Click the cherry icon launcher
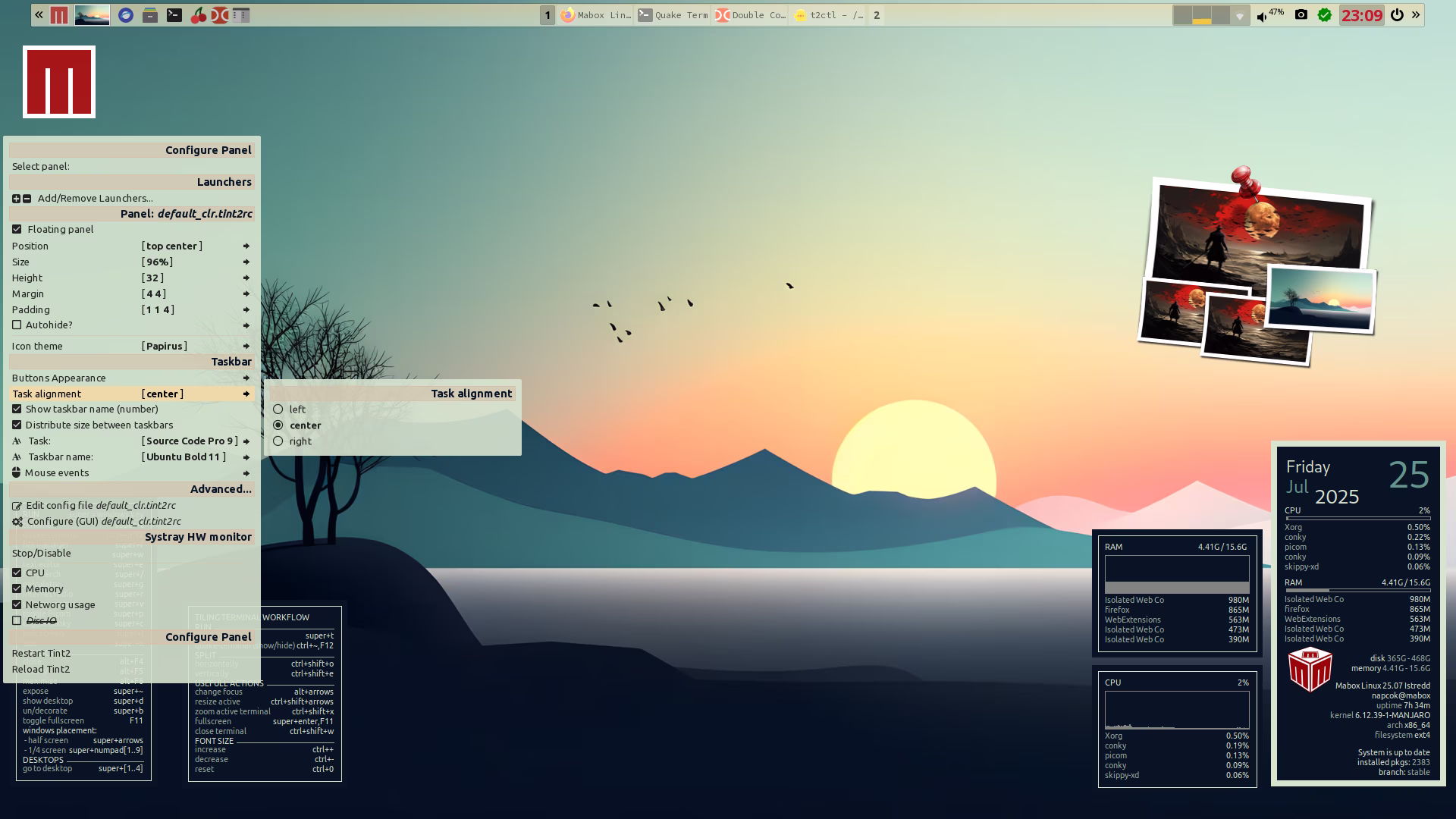This screenshot has width=1456, height=819. click(x=198, y=14)
